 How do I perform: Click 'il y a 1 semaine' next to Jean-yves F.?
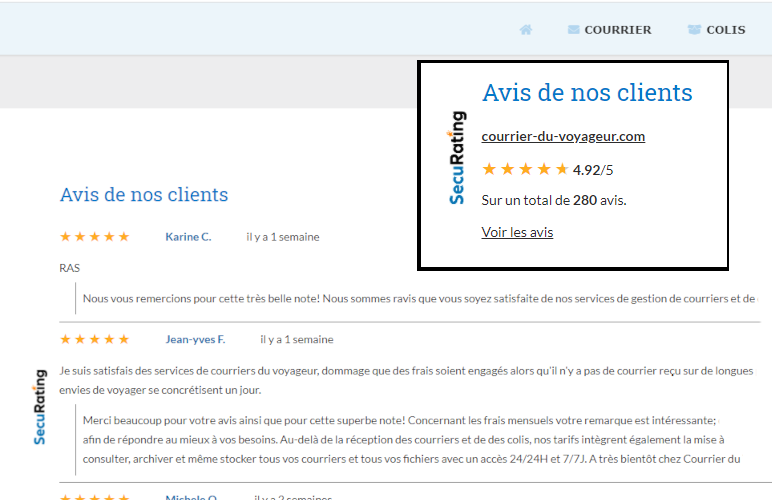point(297,340)
